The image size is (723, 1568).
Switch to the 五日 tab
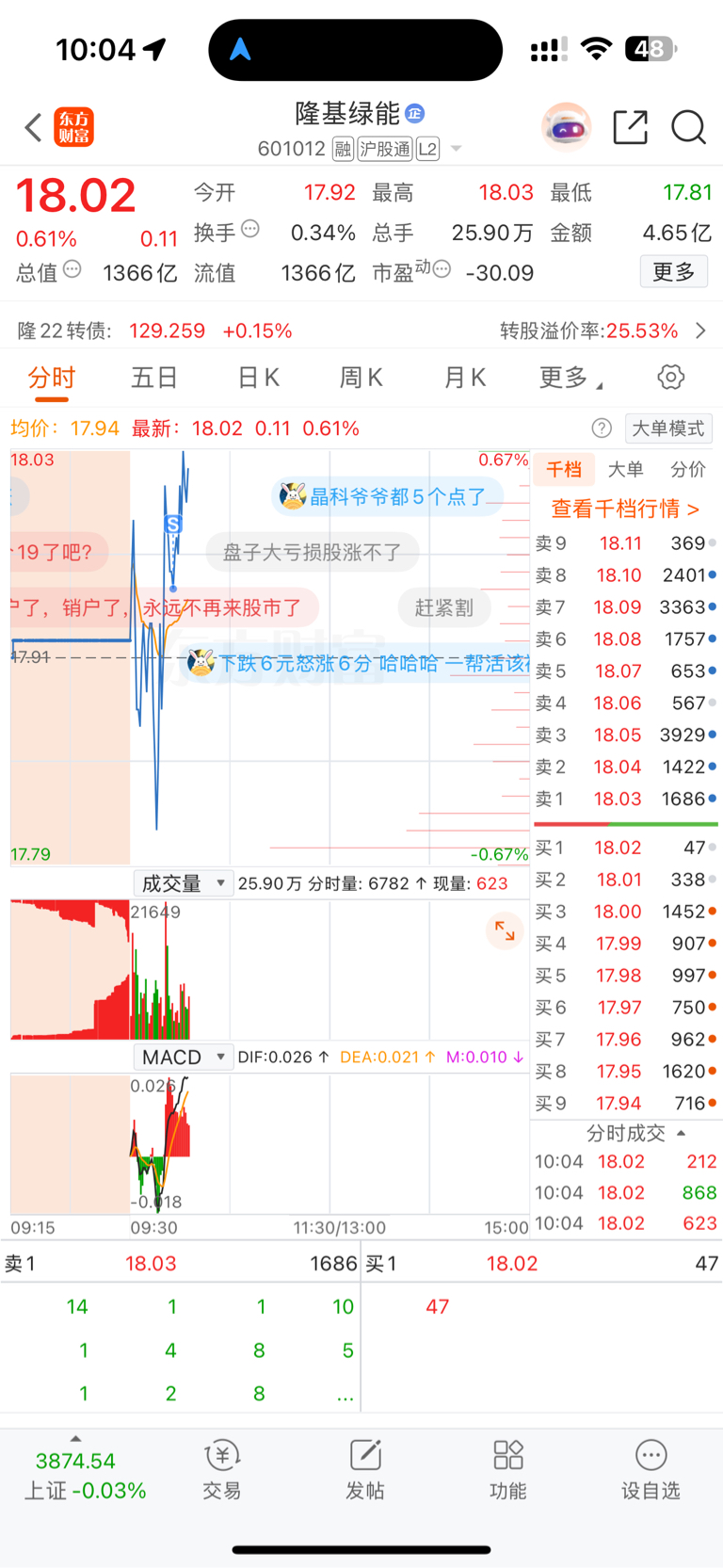click(x=154, y=378)
